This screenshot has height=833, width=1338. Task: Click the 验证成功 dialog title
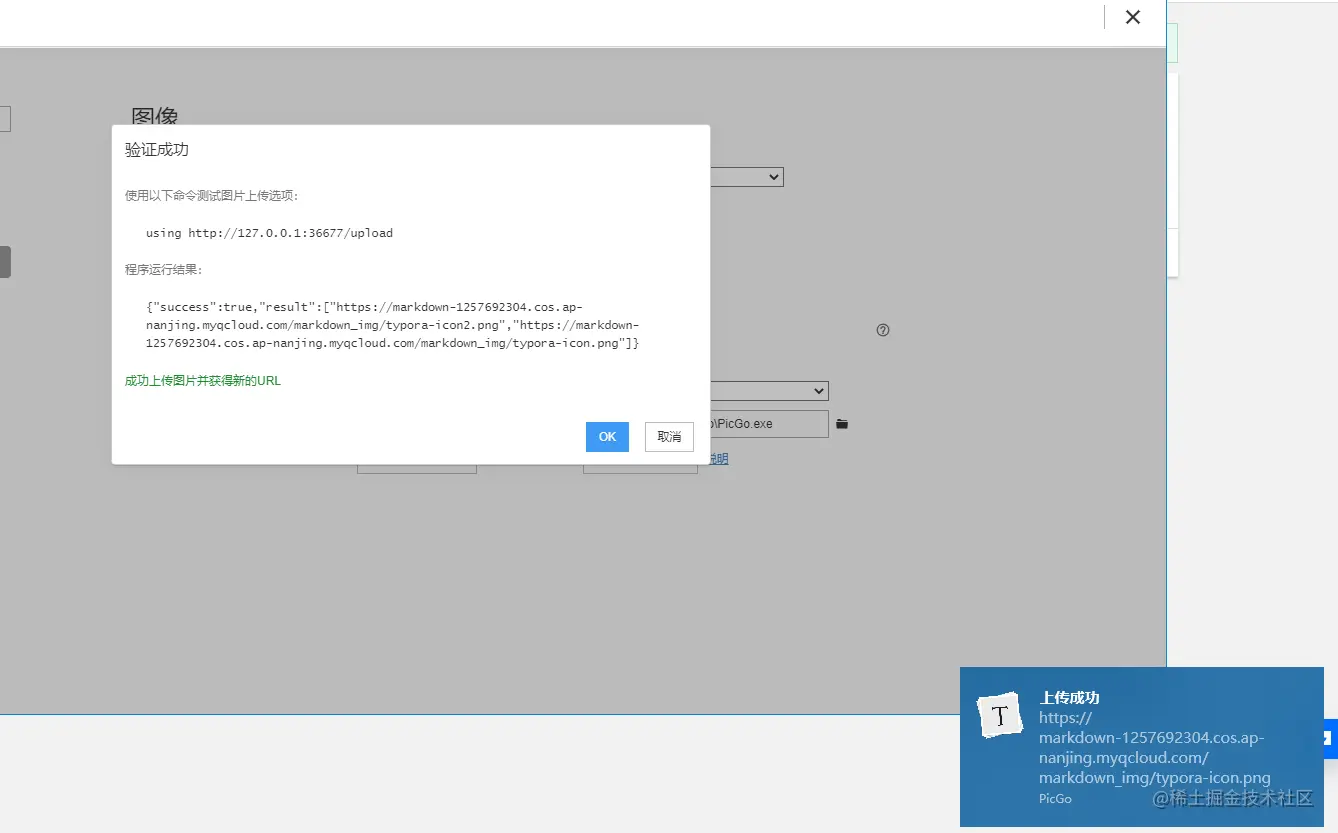click(157, 150)
